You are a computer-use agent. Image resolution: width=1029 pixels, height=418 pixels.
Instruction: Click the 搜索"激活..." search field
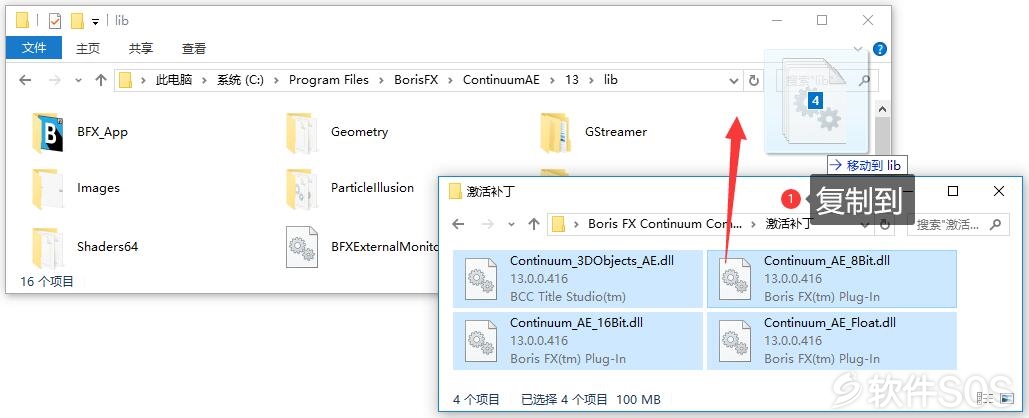957,224
